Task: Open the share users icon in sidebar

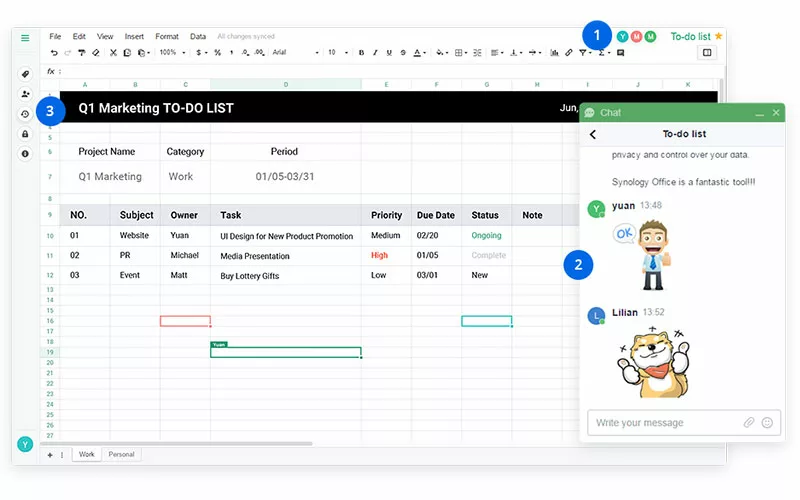Action: [x=25, y=94]
